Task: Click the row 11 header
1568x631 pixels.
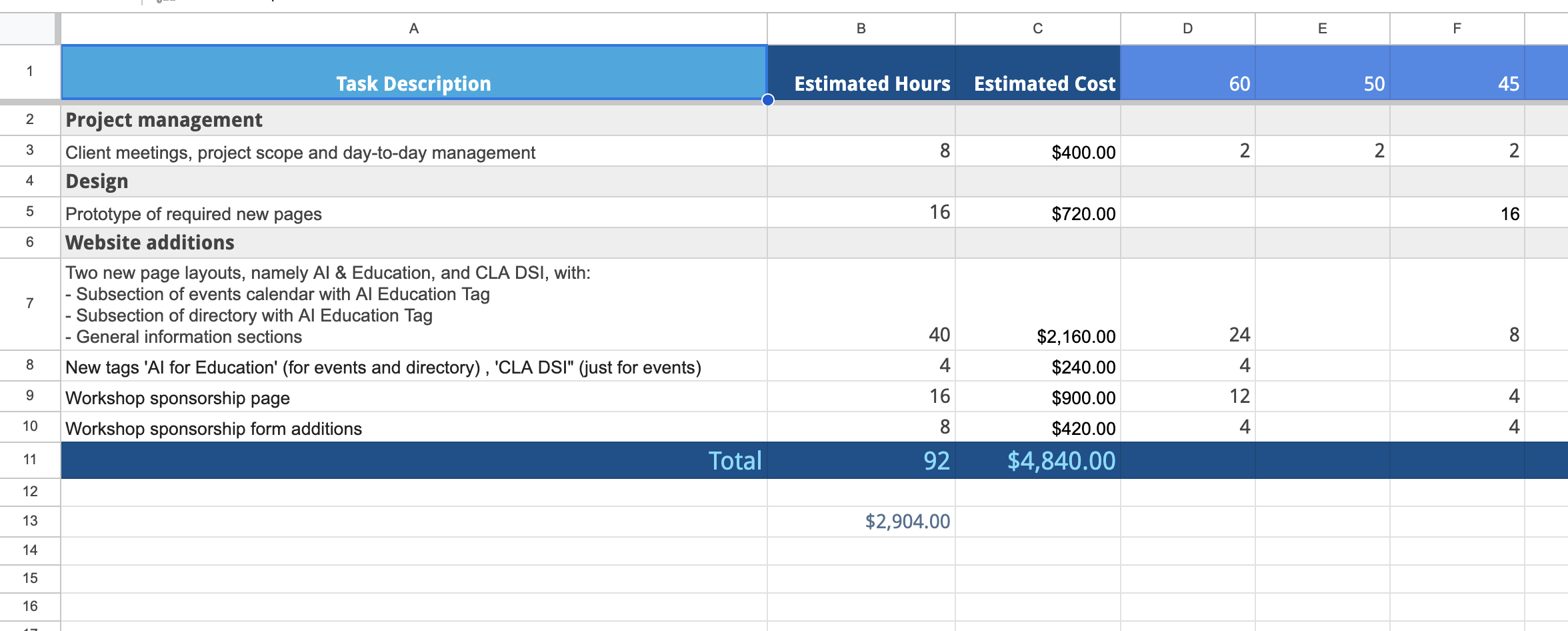Action: click(x=30, y=460)
